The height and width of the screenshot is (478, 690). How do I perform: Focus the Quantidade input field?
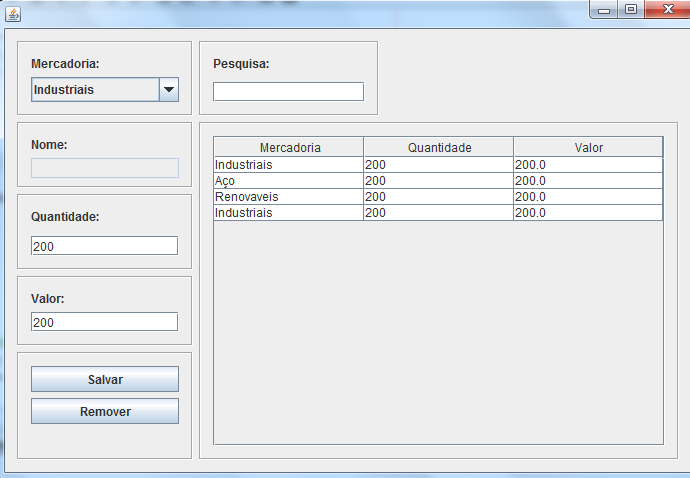coord(105,246)
